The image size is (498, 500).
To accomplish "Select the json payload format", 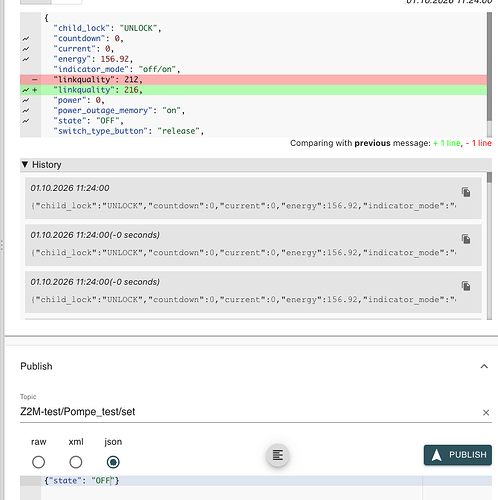I will (113, 462).
